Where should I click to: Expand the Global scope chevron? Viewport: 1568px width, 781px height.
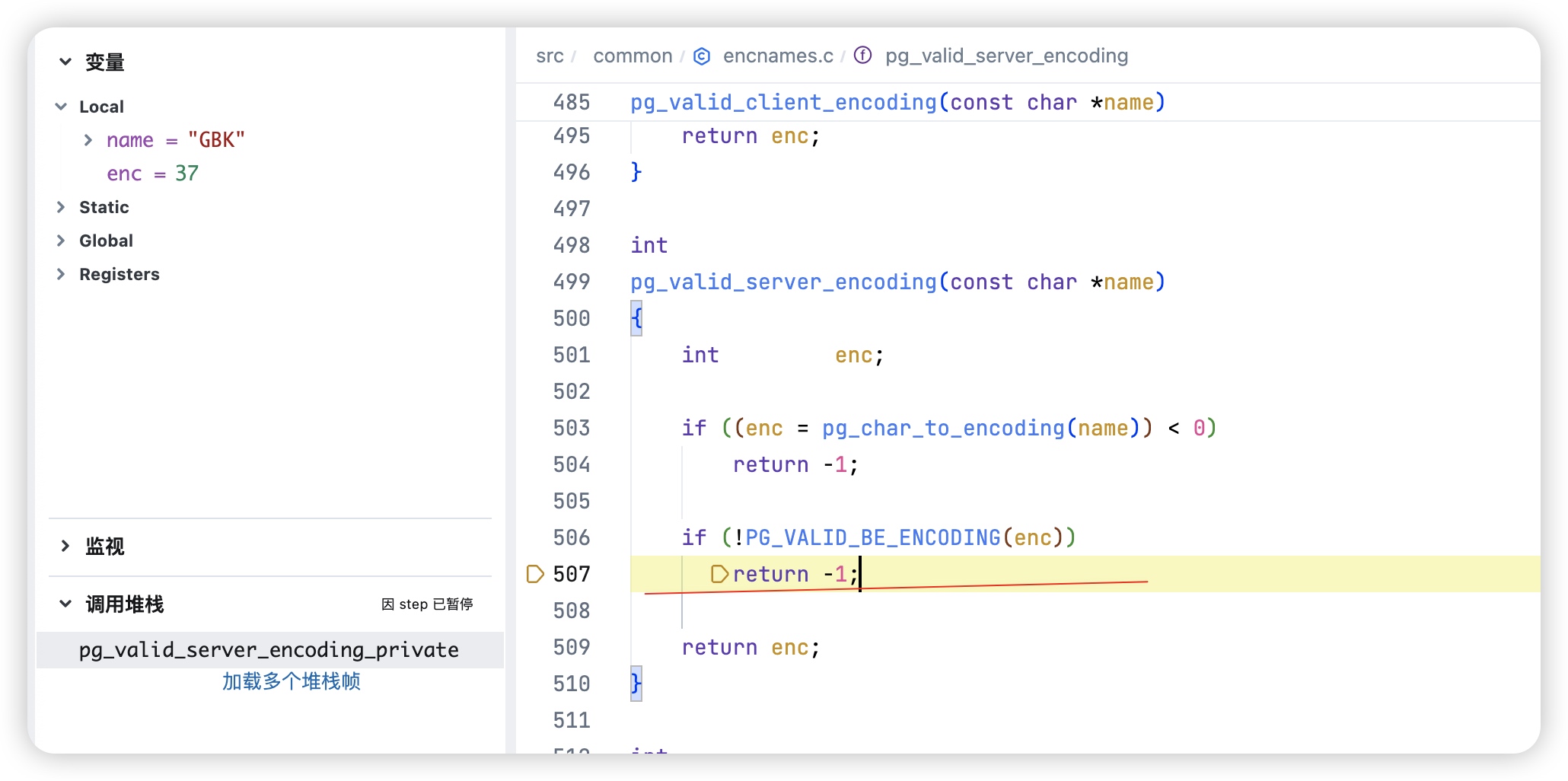click(61, 241)
